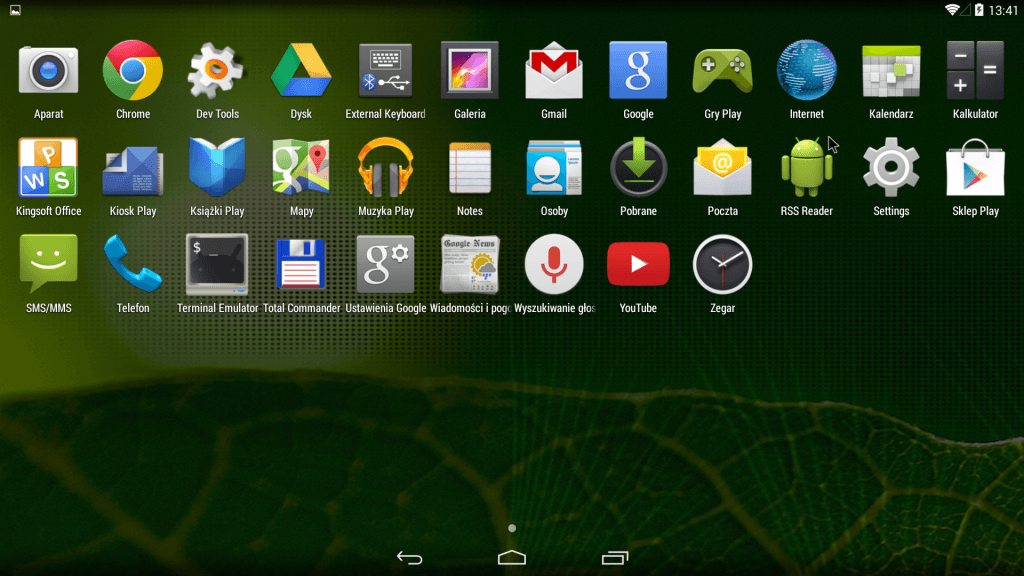Screen dimensions: 1024x576
Task: Open External Keyboard app
Action: (x=385, y=71)
